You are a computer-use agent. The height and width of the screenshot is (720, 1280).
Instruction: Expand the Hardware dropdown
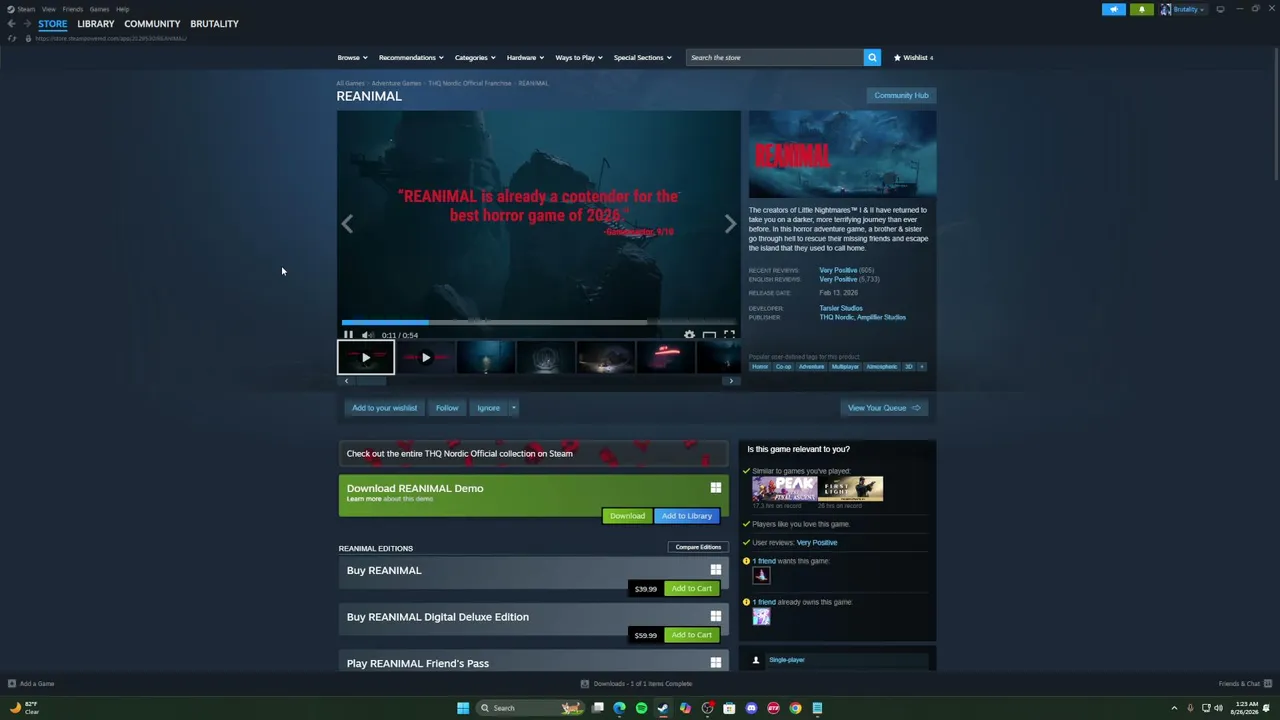[525, 58]
